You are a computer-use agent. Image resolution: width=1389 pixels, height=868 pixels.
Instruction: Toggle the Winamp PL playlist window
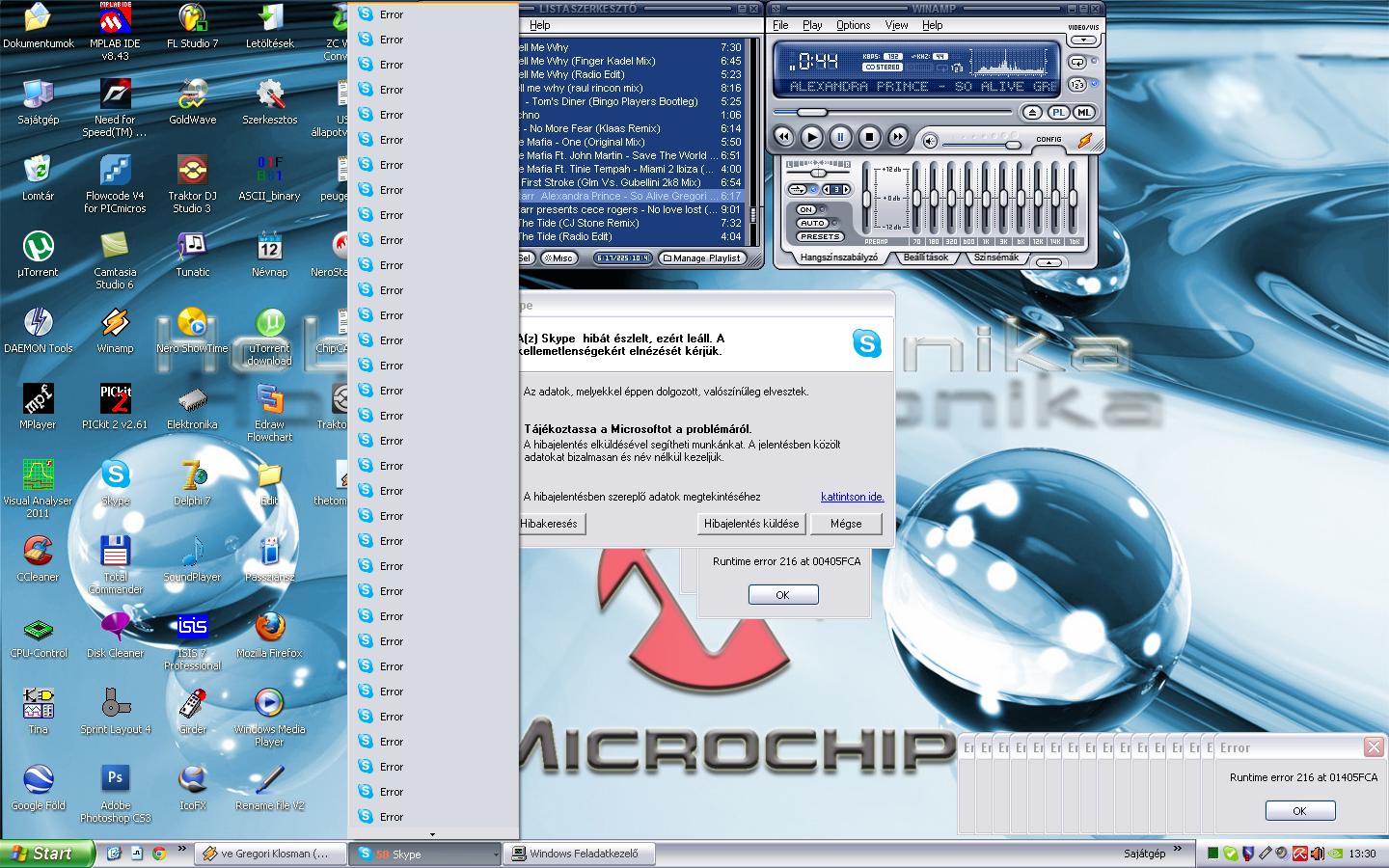[x=1059, y=113]
